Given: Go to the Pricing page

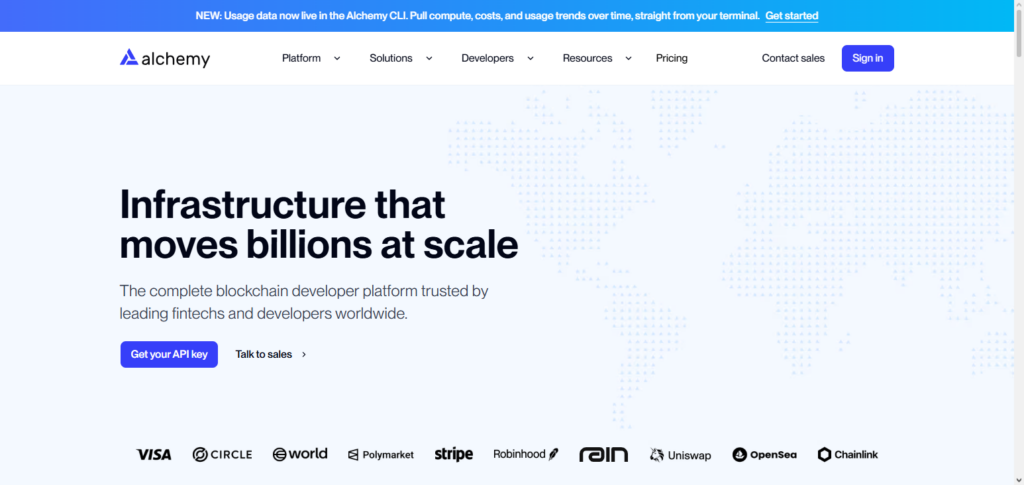Looking at the screenshot, I should pos(671,58).
